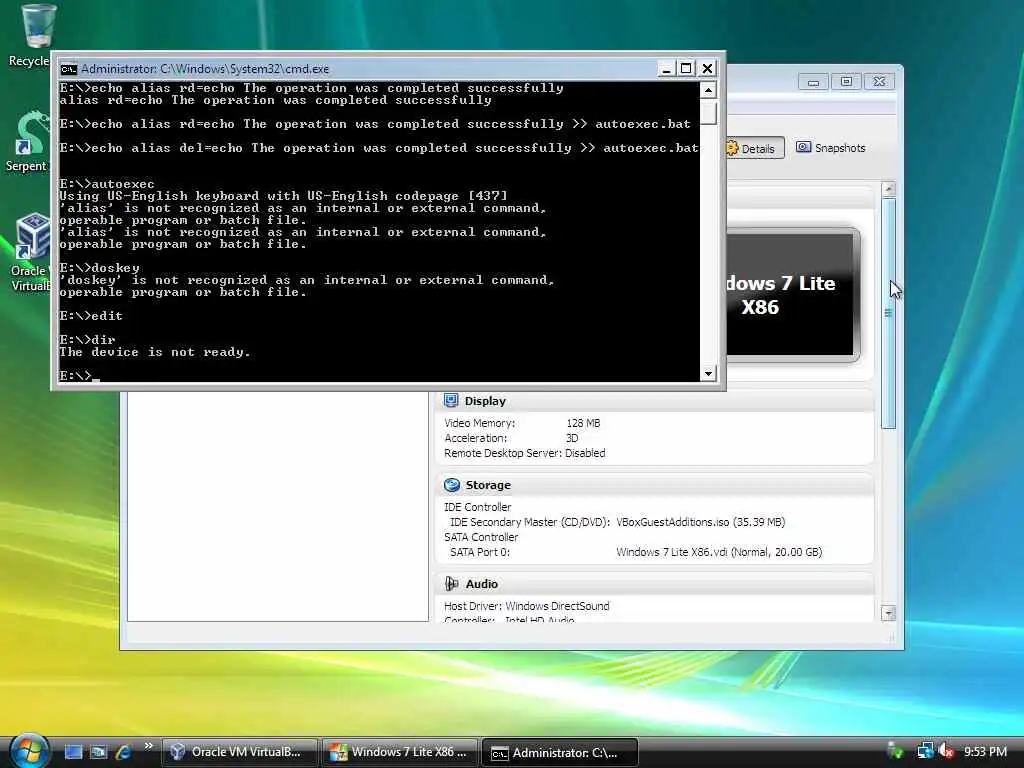Click the Display monitor icon
This screenshot has height=768, width=1024.
pos(451,400)
